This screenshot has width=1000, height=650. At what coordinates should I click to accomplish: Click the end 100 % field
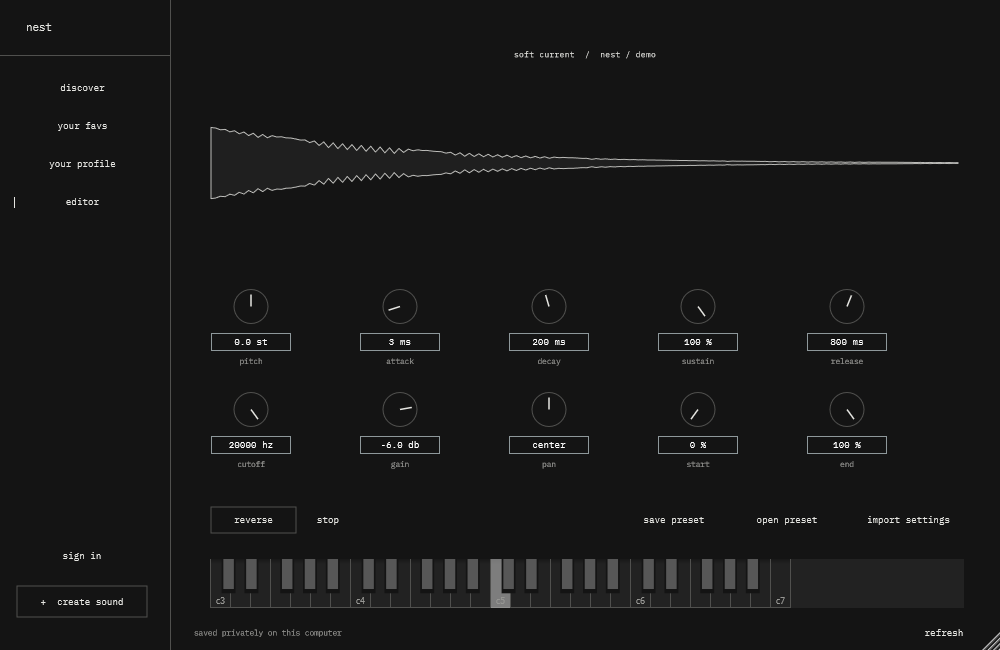pyautogui.click(x=847, y=445)
